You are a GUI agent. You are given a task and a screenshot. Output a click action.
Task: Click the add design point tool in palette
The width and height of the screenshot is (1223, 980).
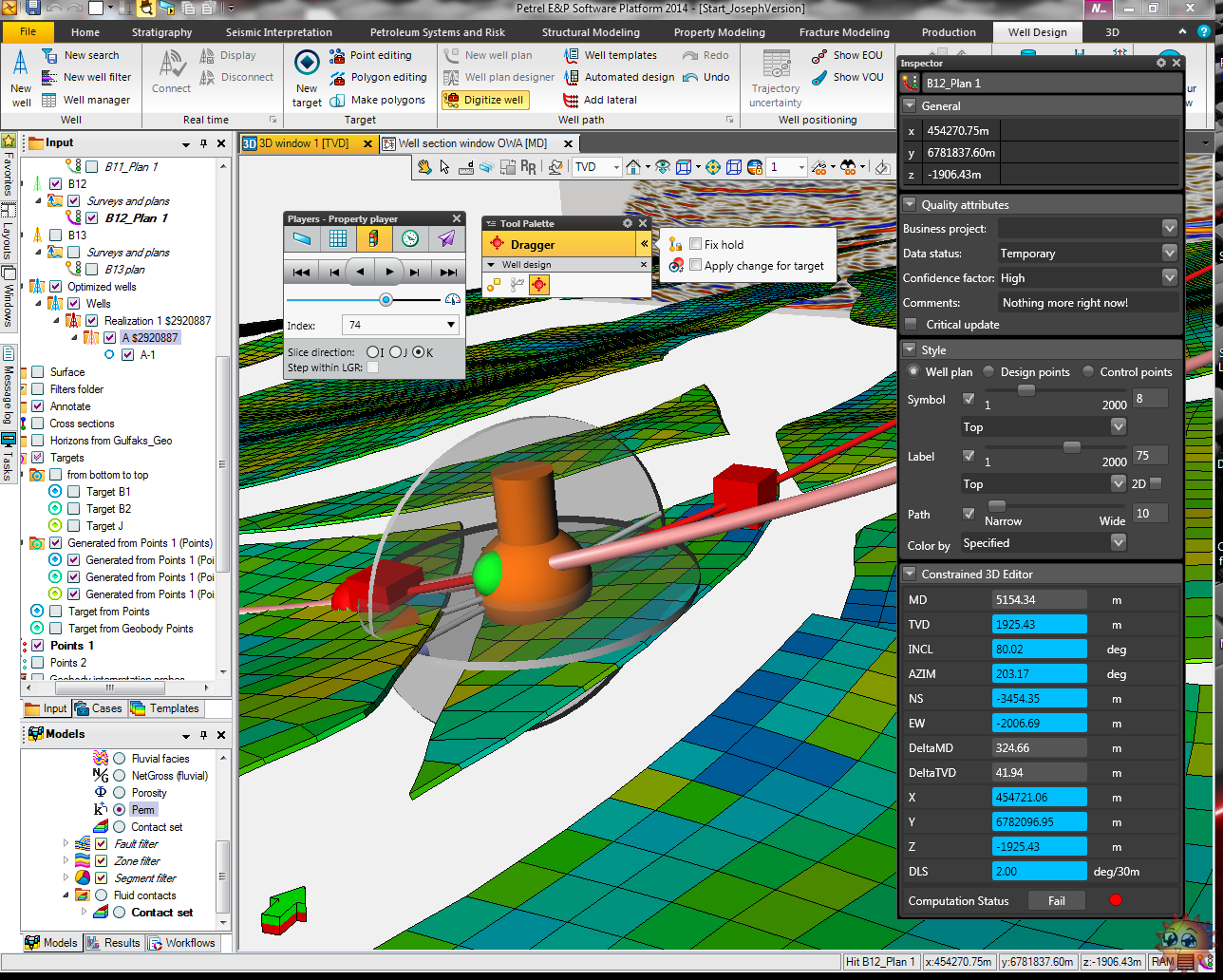tap(495, 284)
